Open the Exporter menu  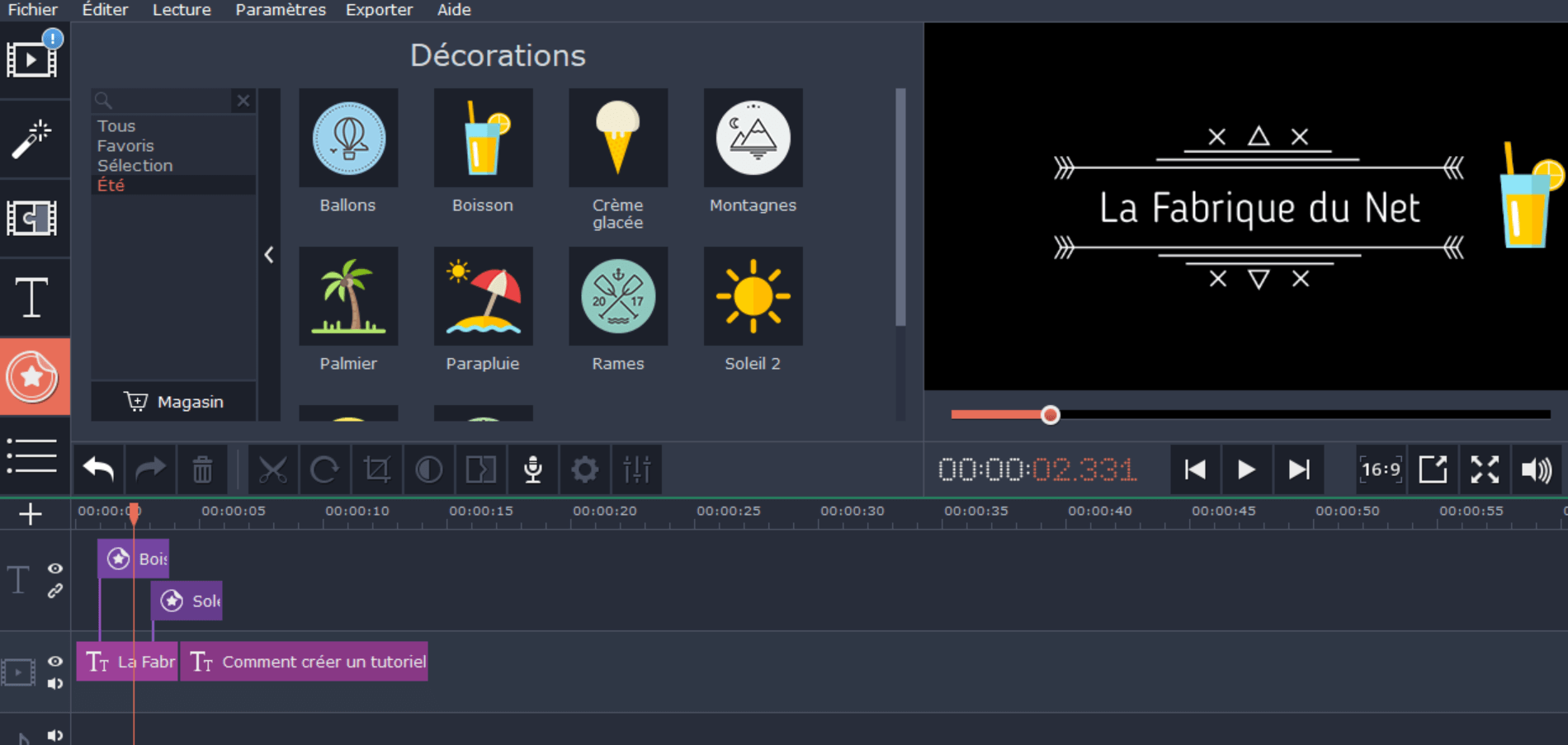(379, 10)
